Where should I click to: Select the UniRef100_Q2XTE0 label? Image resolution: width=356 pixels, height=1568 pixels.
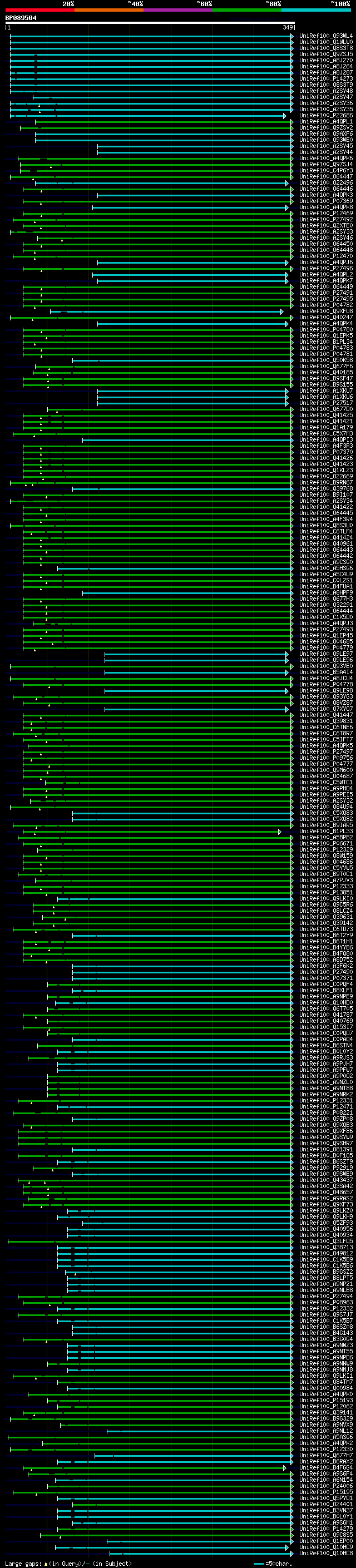[x=325, y=225]
